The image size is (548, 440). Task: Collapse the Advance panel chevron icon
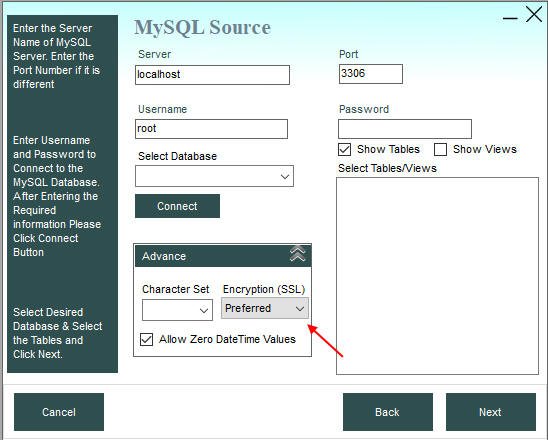click(297, 254)
